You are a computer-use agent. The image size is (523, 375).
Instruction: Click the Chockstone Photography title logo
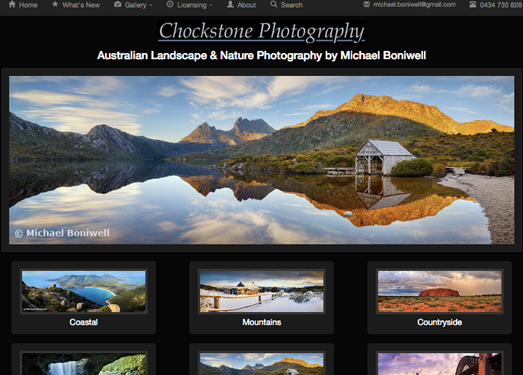click(x=262, y=32)
